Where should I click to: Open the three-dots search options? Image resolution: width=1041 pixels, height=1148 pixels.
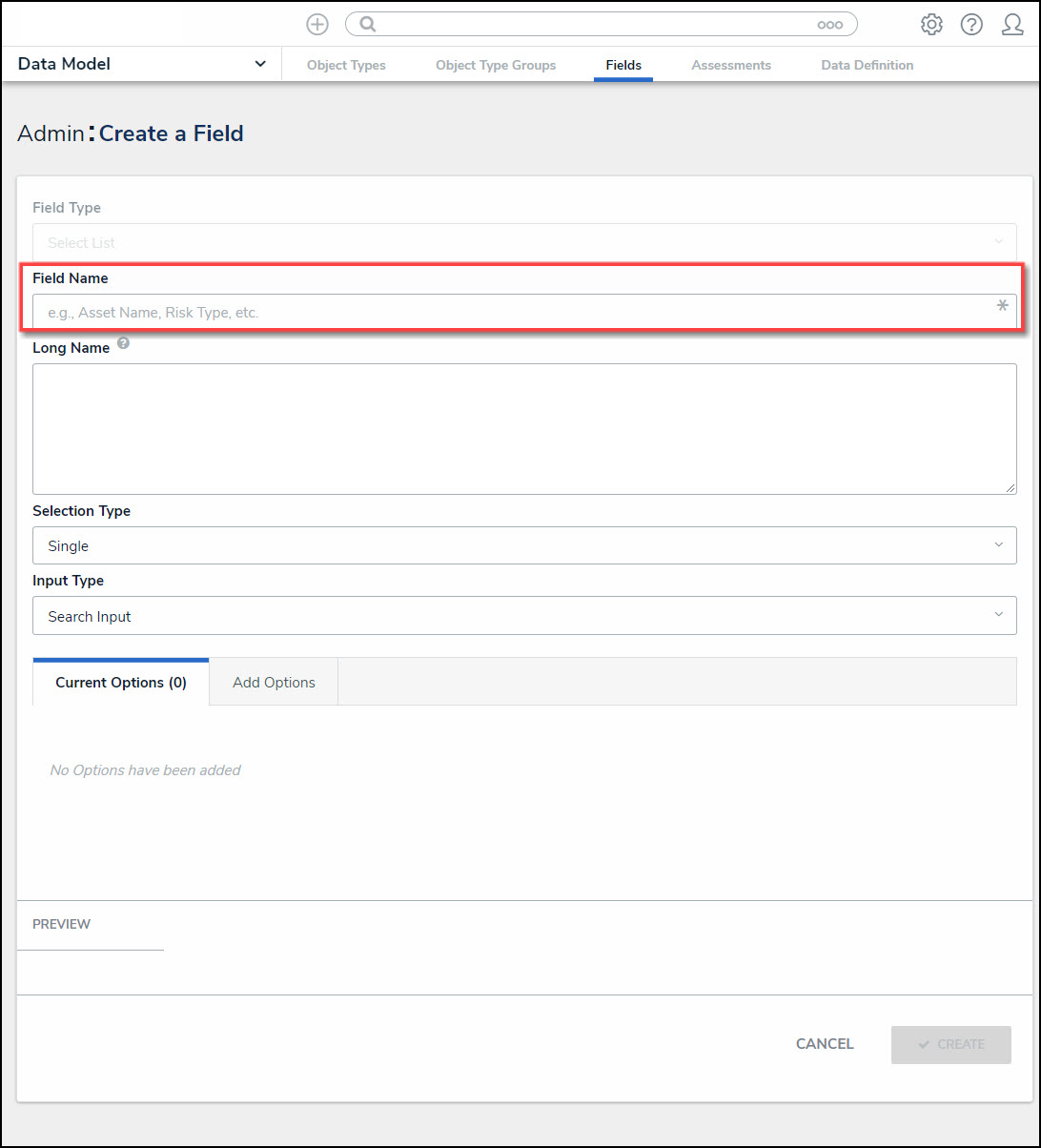[x=829, y=25]
